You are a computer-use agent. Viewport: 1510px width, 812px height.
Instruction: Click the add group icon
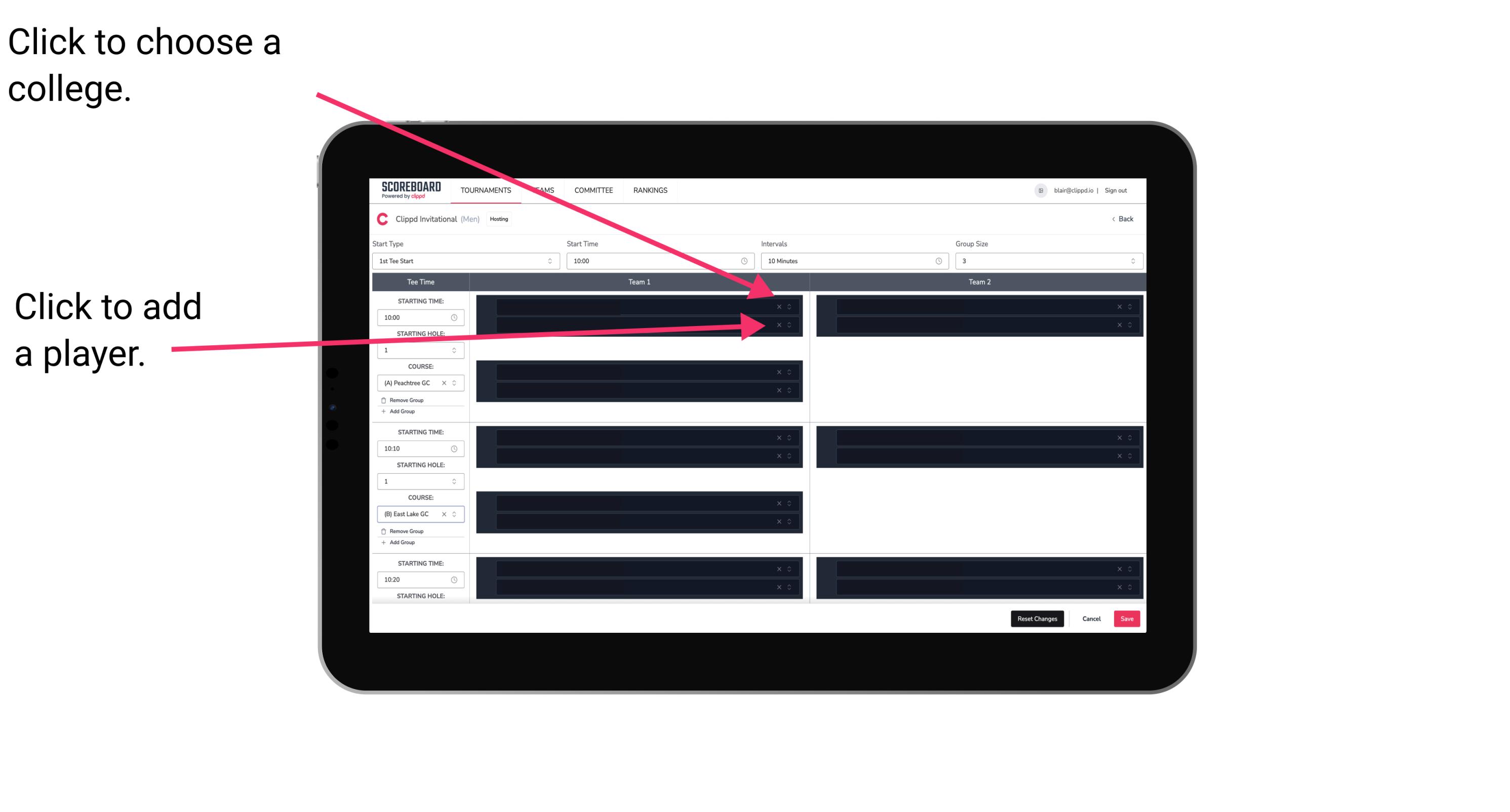[384, 411]
